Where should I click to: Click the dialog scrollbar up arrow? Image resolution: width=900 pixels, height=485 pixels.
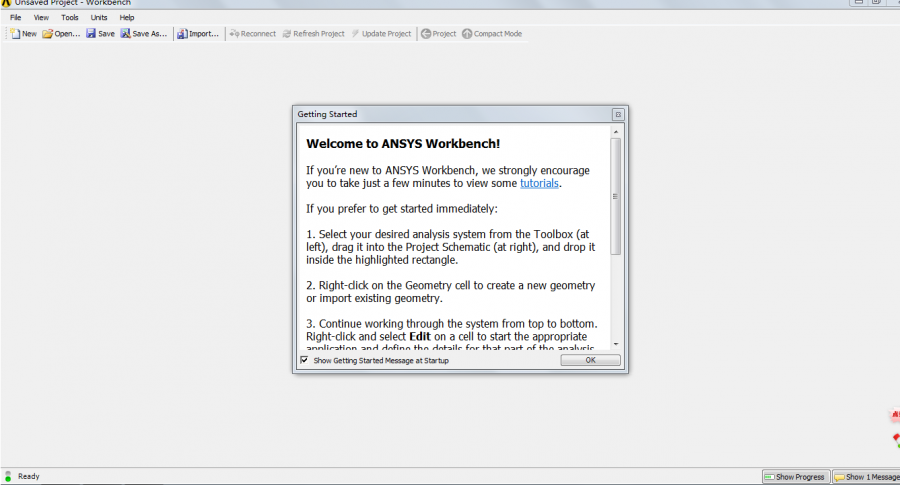pos(616,132)
